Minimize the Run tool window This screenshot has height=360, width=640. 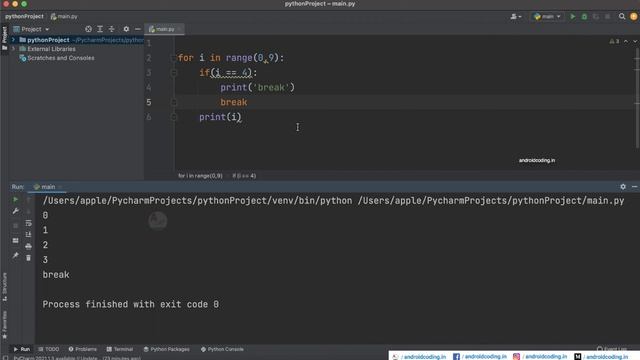tap(634, 187)
